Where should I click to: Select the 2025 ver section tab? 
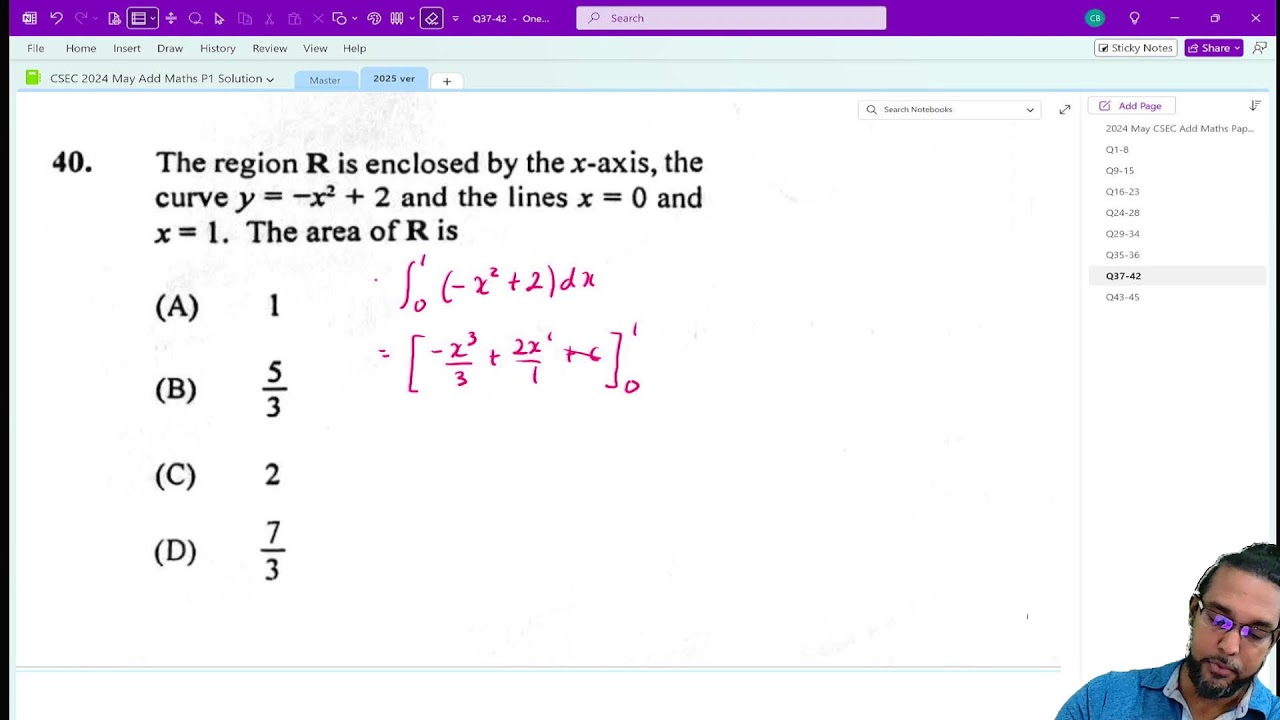click(x=394, y=79)
